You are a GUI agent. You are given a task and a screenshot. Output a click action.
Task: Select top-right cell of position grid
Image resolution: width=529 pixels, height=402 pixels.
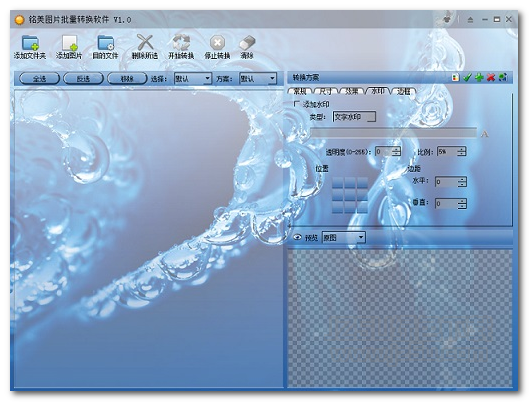point(362,182)
